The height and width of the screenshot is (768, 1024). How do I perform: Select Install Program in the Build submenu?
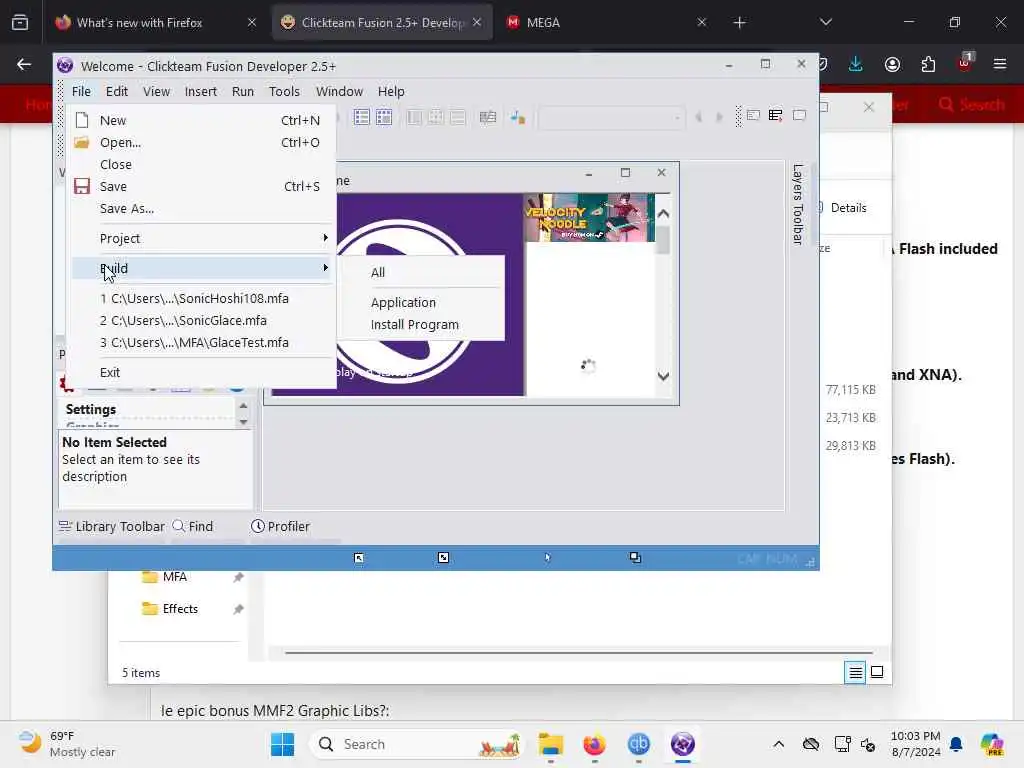[x=422, y=325]
